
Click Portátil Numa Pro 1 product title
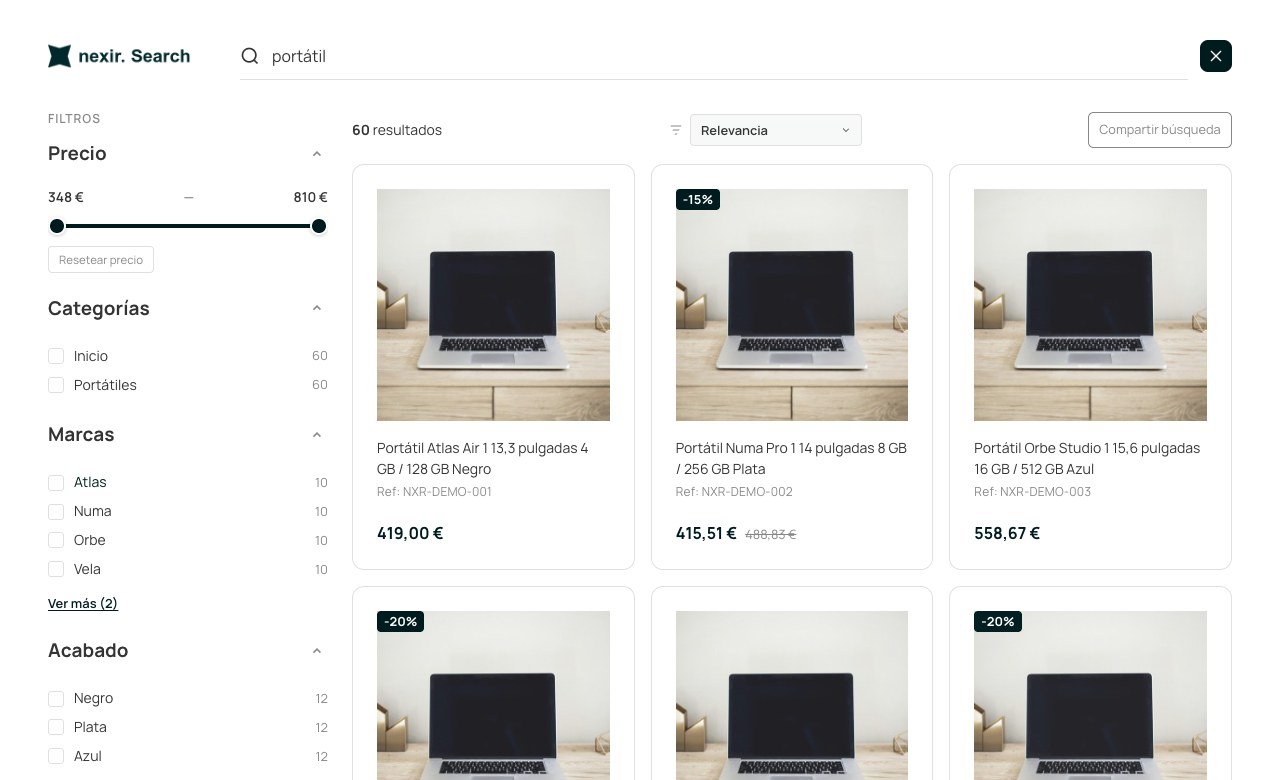[x=791, y=458]
